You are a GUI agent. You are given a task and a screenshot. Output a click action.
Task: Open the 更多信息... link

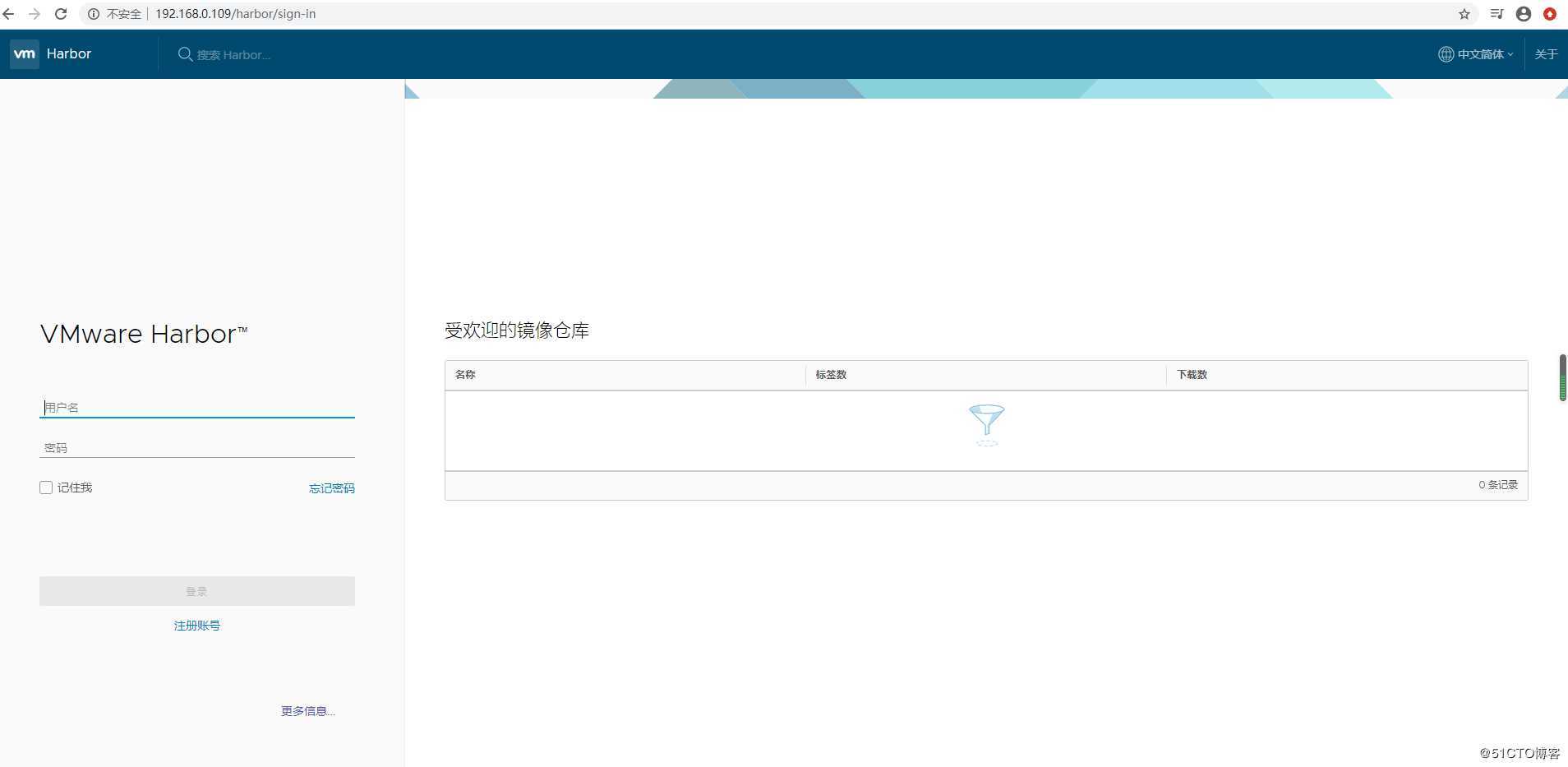click(308, 711)
